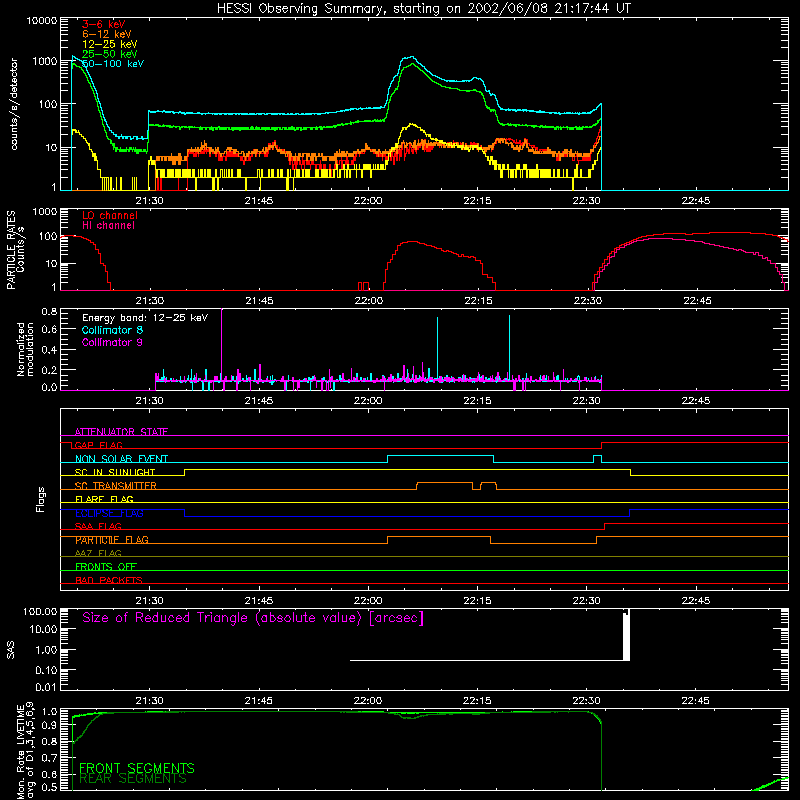800x800 pixels.
Task: Select the "counts/s/detector" axis label
Action: (x=14, y=104)
